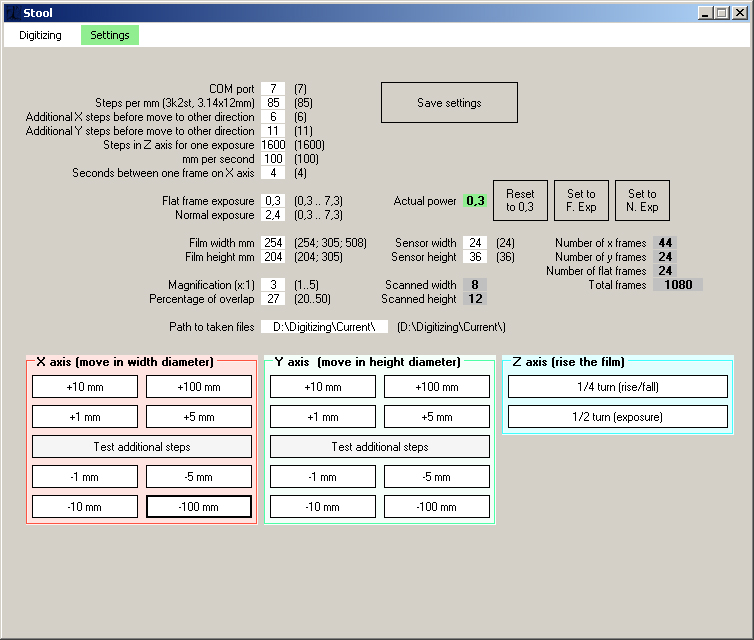Viewport: 754px width, 640px height.
Task: Switch to the Digitizing tab
Action: [x=40, y=35]
